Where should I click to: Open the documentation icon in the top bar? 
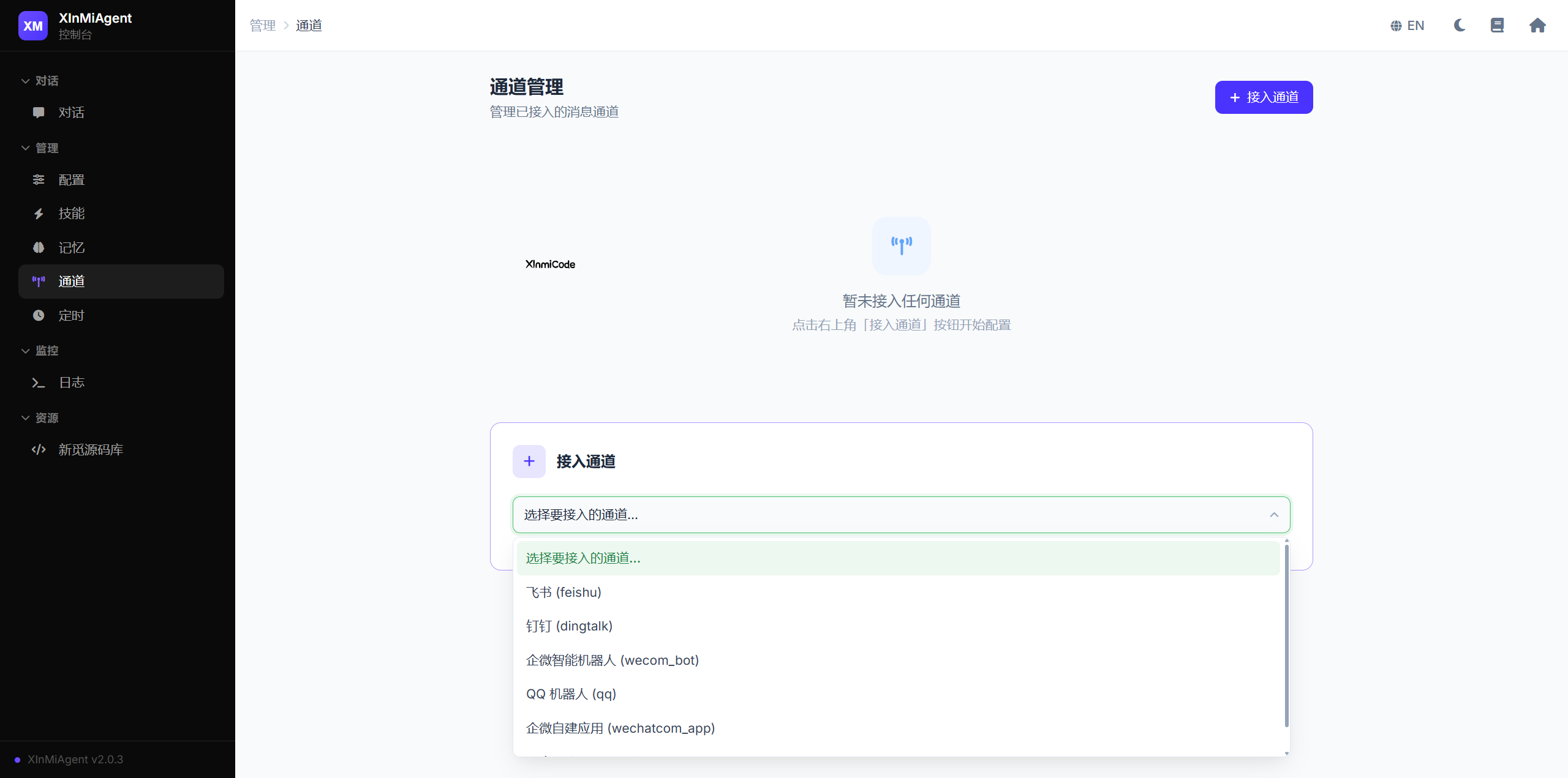tap(1498, 25)
